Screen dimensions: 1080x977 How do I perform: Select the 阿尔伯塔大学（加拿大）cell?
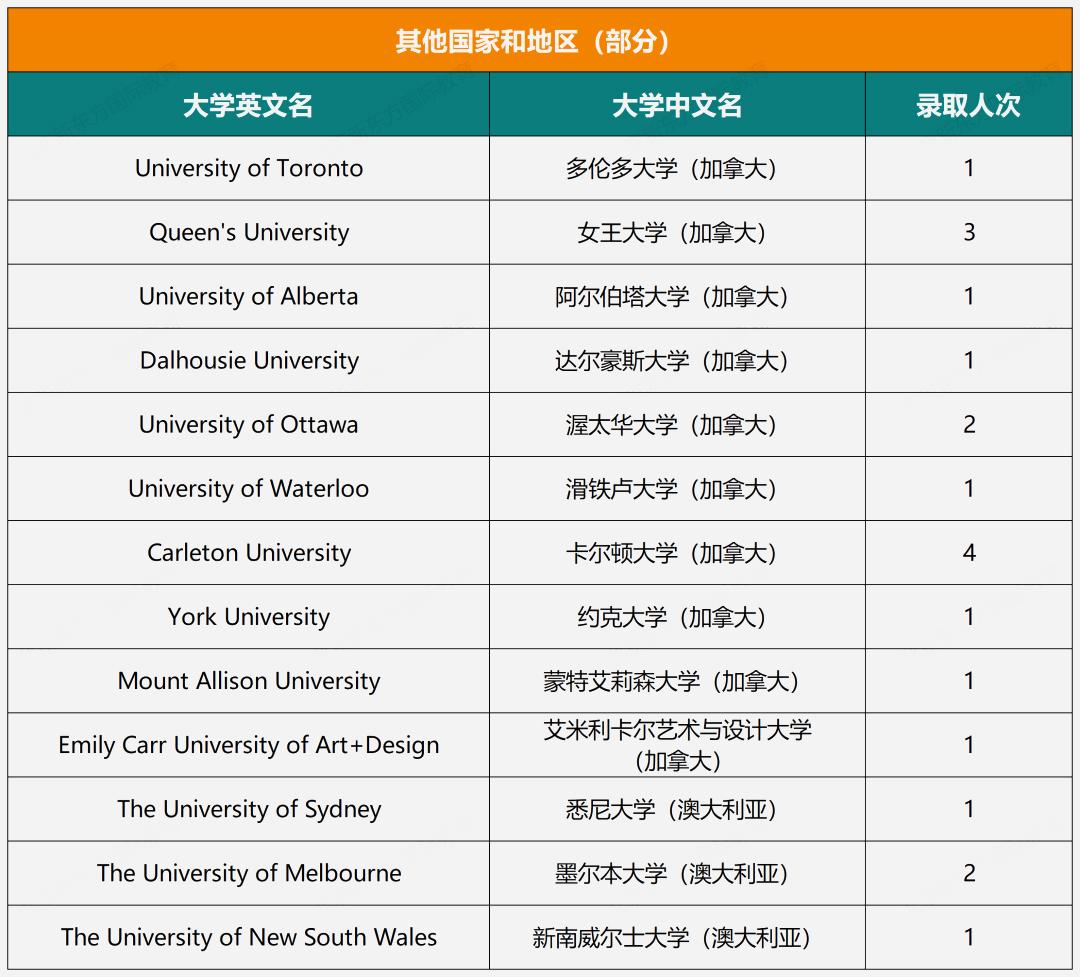click(677, 296)
